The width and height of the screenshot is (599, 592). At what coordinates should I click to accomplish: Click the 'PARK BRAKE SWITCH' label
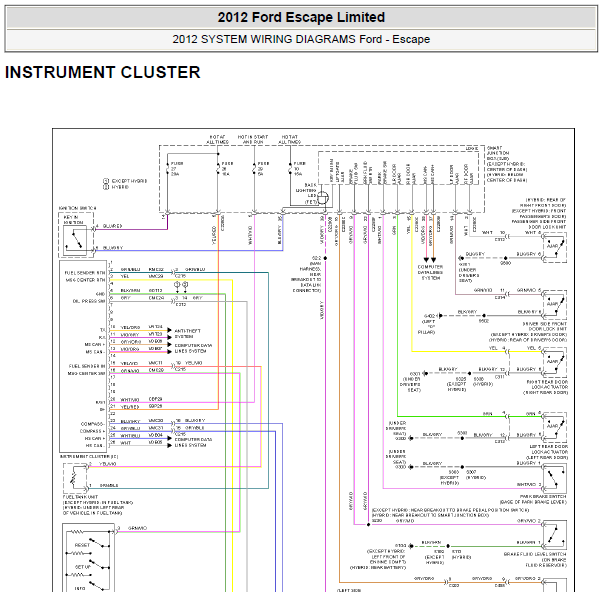pos(543,496)
